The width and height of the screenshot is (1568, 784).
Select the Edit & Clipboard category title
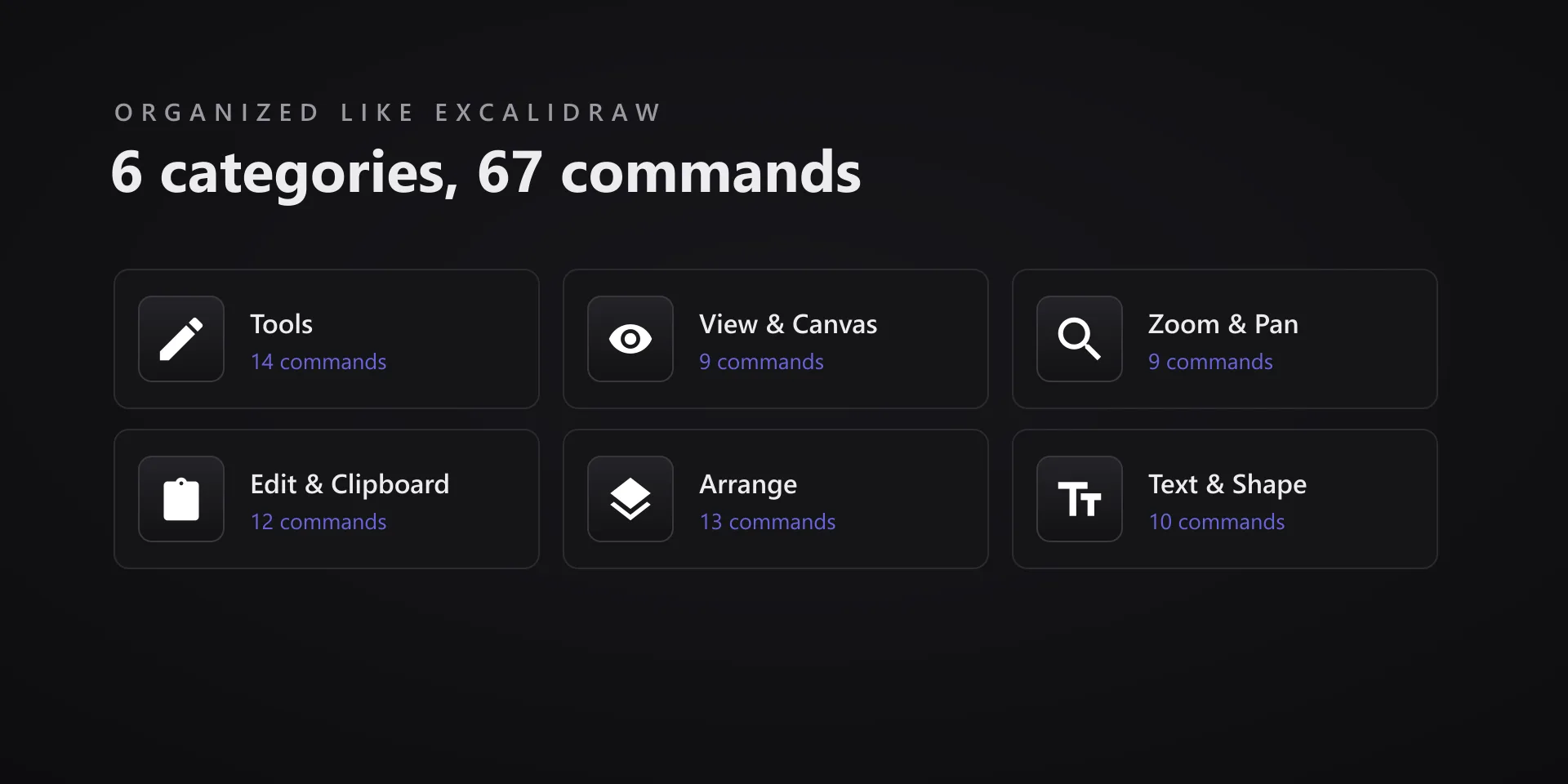click(x=350, y=484)
